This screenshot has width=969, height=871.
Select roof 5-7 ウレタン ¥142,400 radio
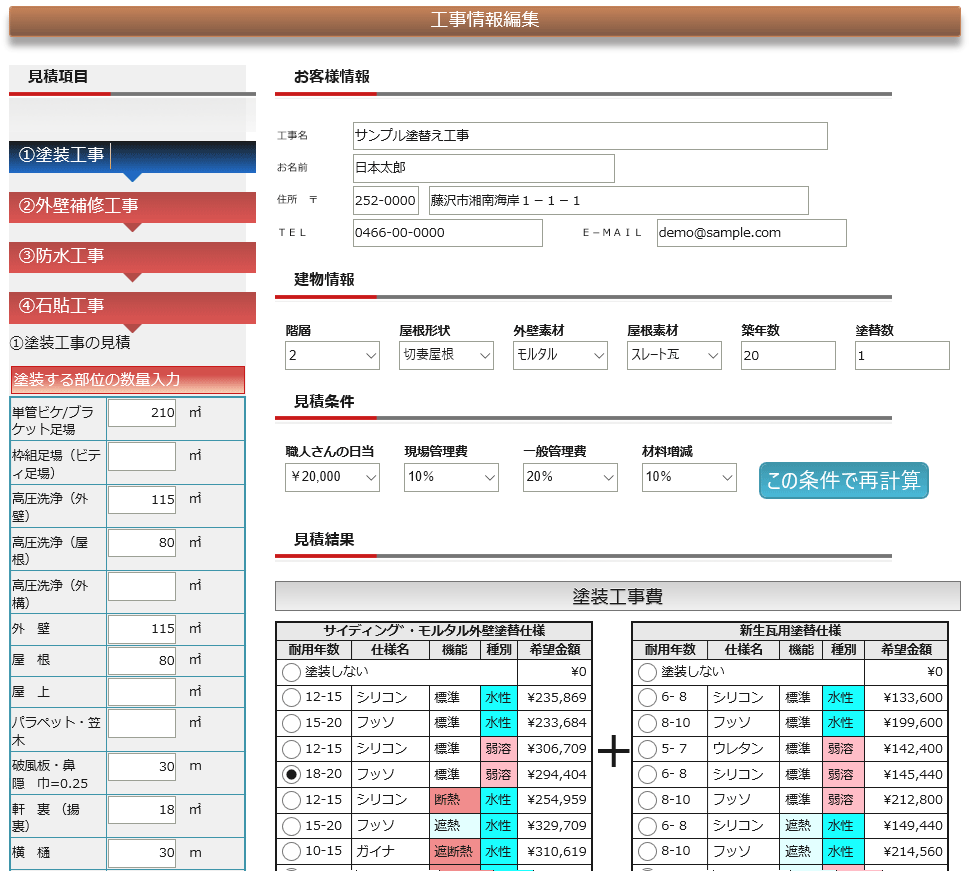click(647, 749)
